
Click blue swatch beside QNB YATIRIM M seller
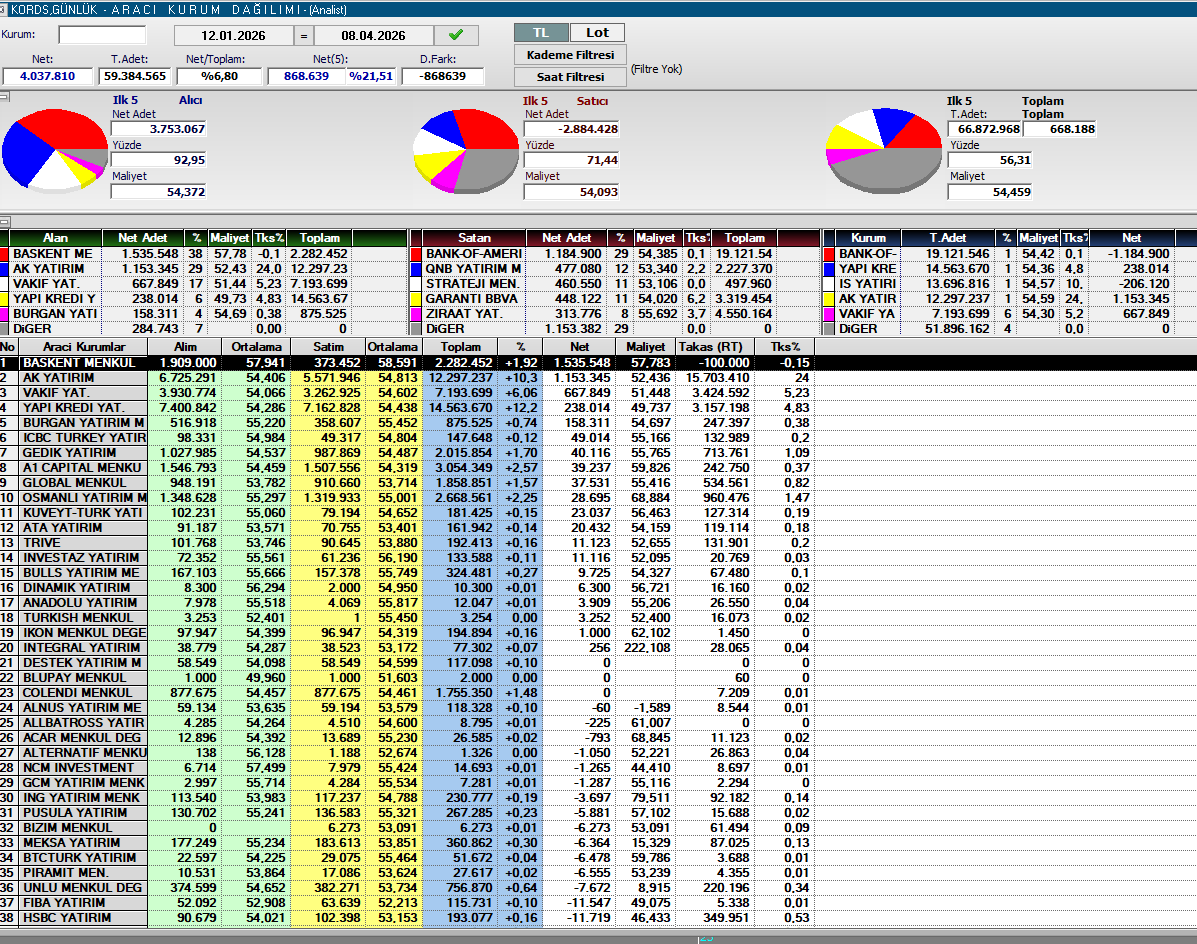click(416, 269)
